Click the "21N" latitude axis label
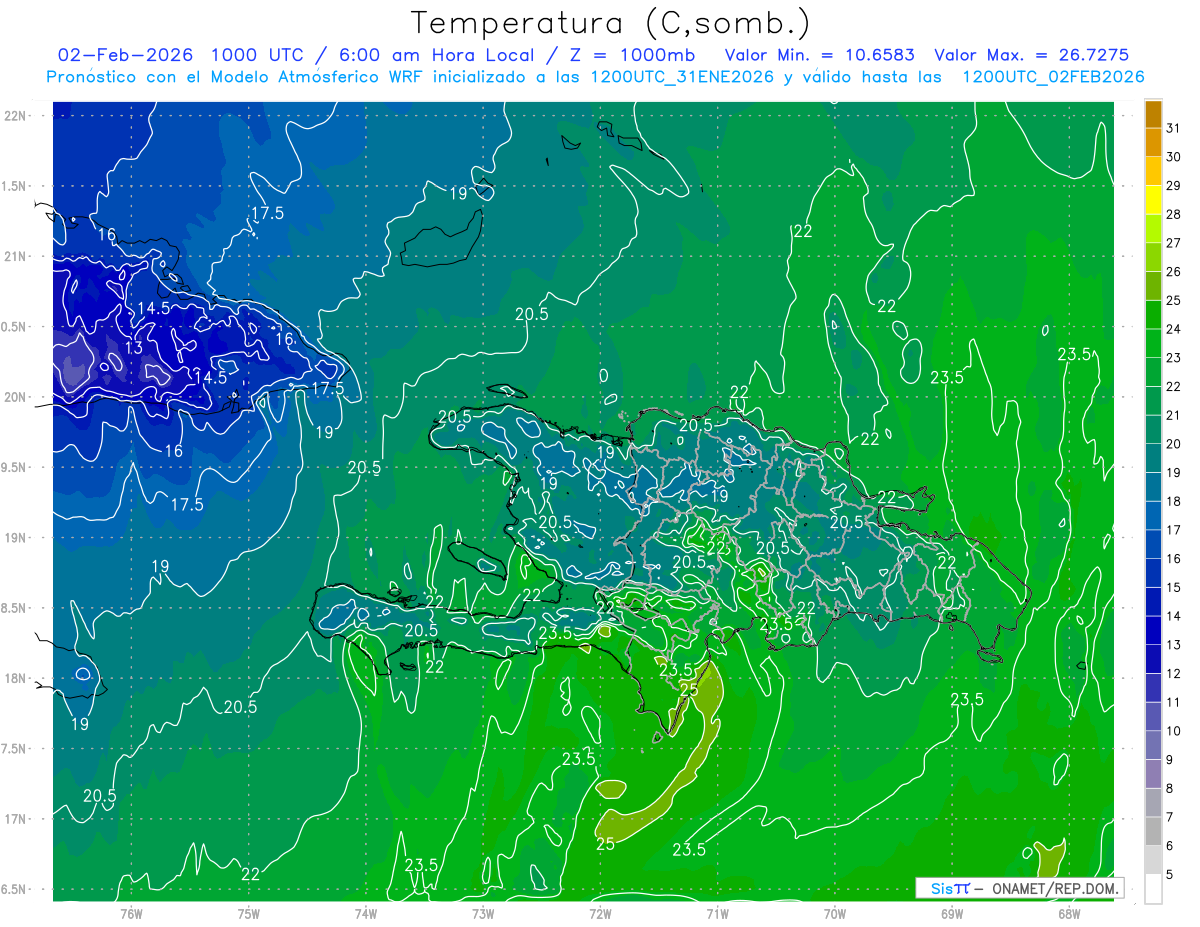The height and width of the screenshot is (927, 1200). [x=14, y=256]
